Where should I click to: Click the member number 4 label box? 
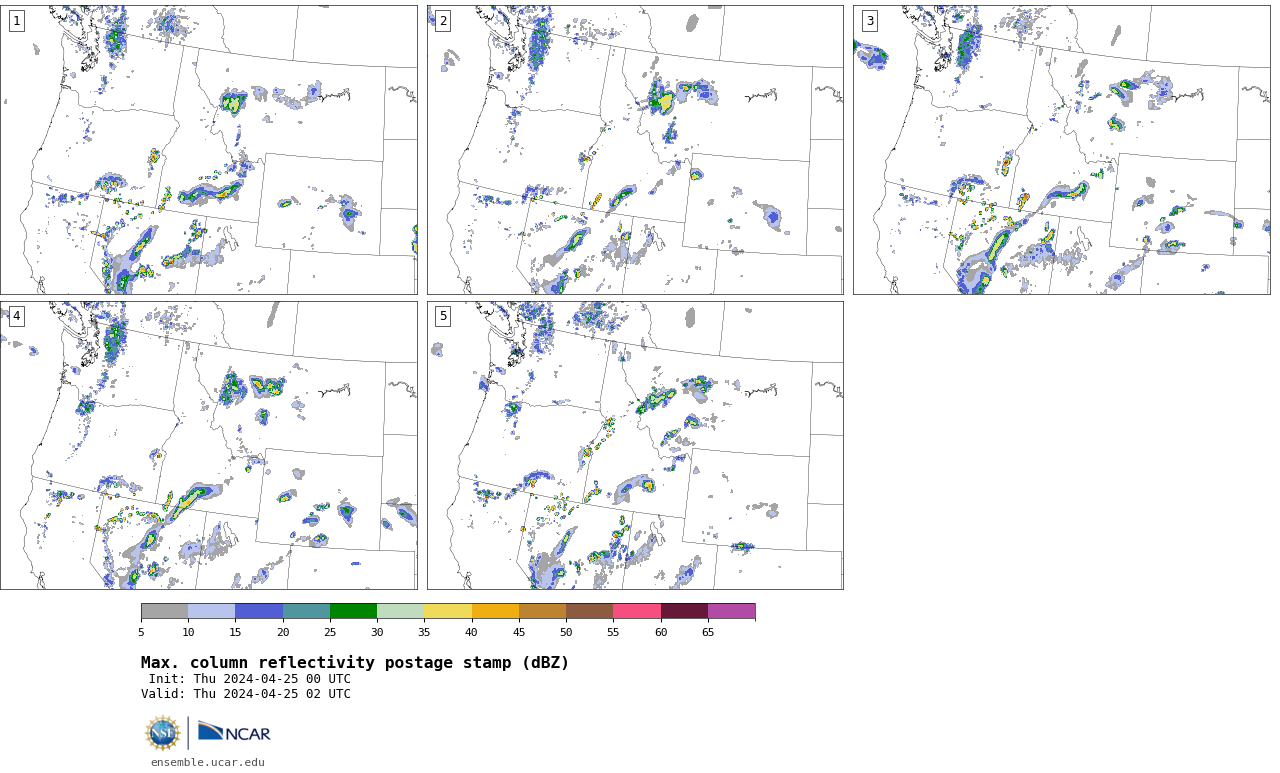[x=16, y=316]
